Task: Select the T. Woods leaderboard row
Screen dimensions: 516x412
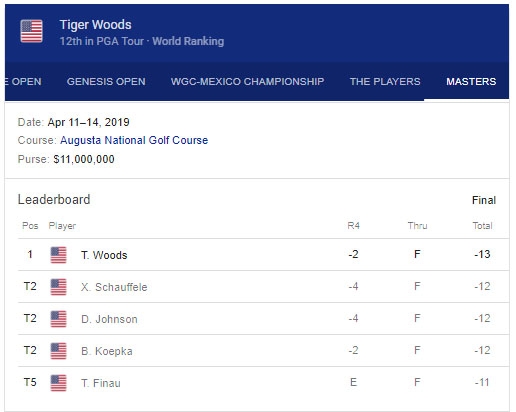Action: 263,255
